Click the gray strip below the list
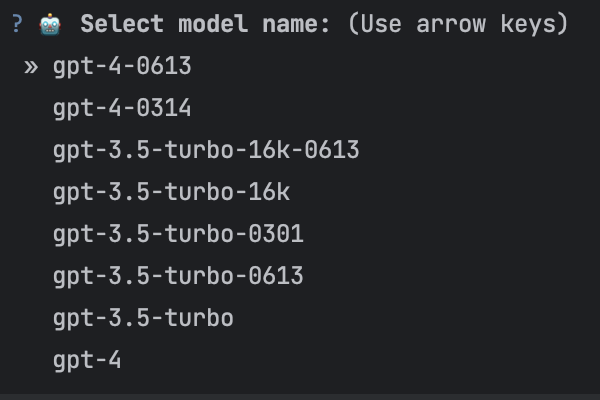Image resolution: width=600 pixels, height=400 pixels. [300, 397]
